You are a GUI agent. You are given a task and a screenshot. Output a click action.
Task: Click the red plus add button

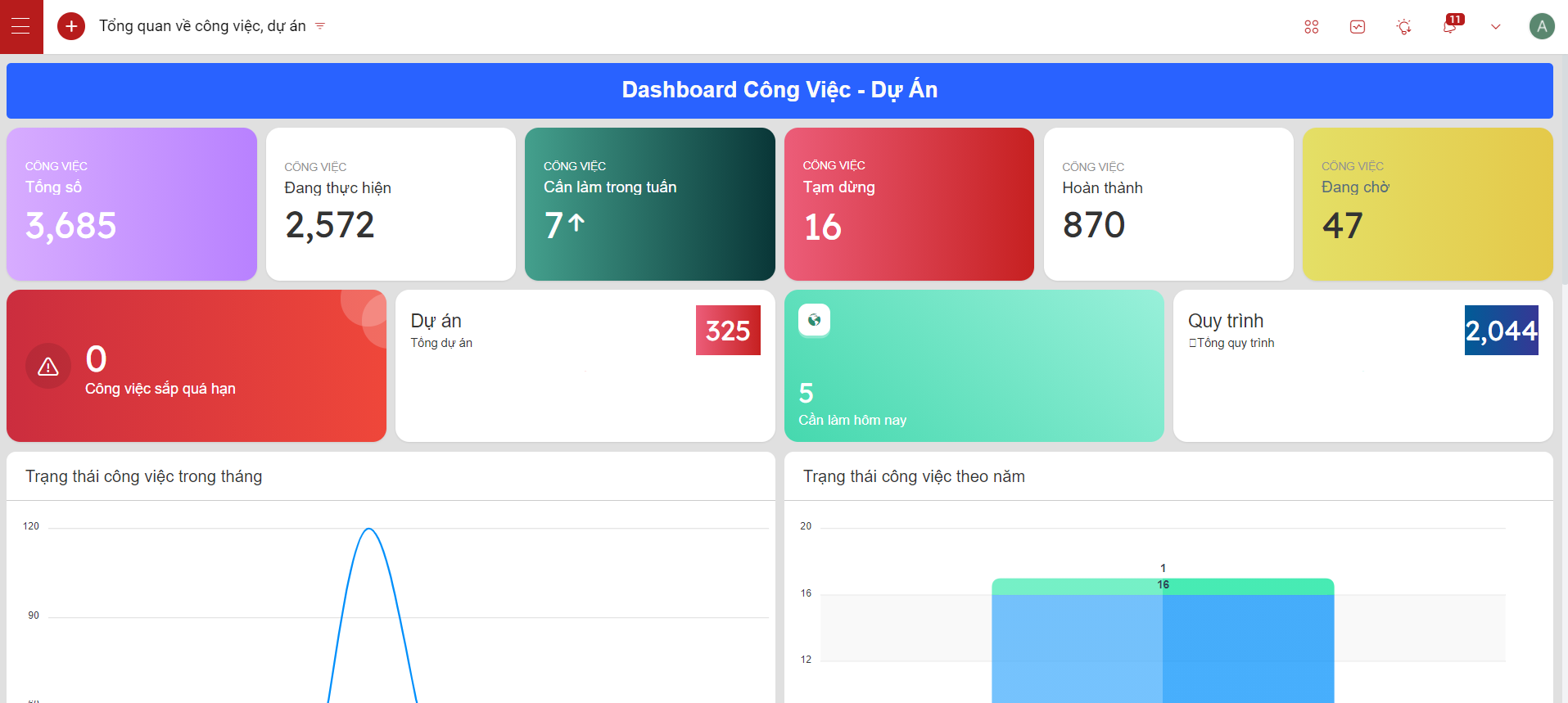point(71,26)
